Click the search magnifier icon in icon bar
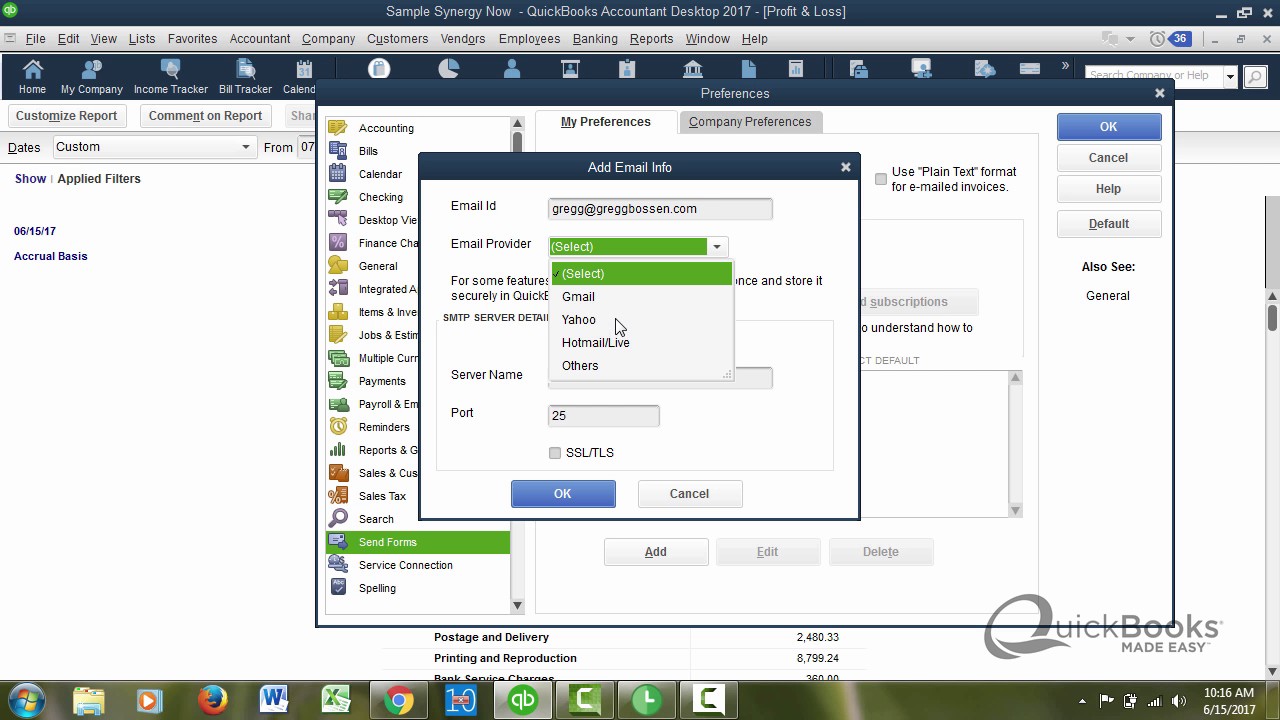1280x720 pixels. [1254, 76]
